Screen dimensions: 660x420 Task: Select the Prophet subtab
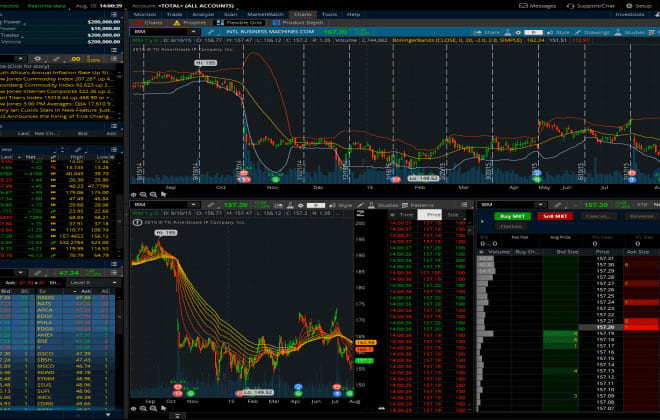click(190, 23)
